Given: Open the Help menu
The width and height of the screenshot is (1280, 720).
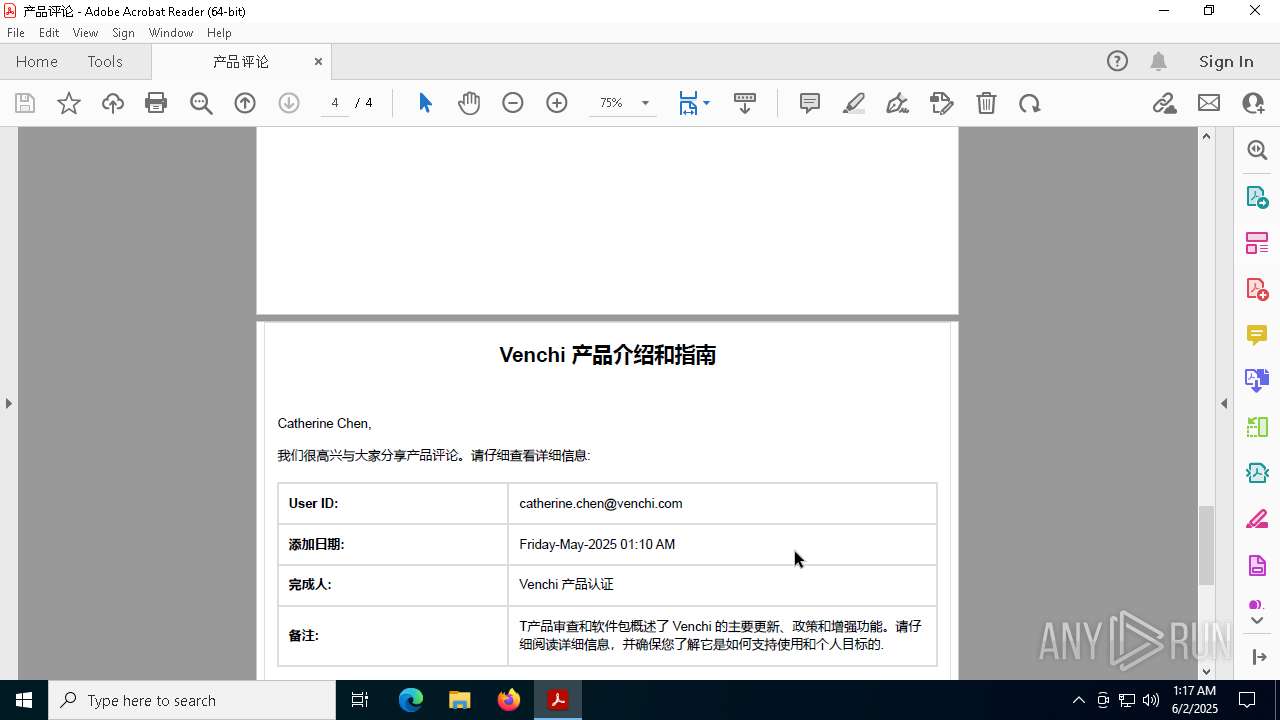Looking at the screenshot, I should click(x=219, y=33).
